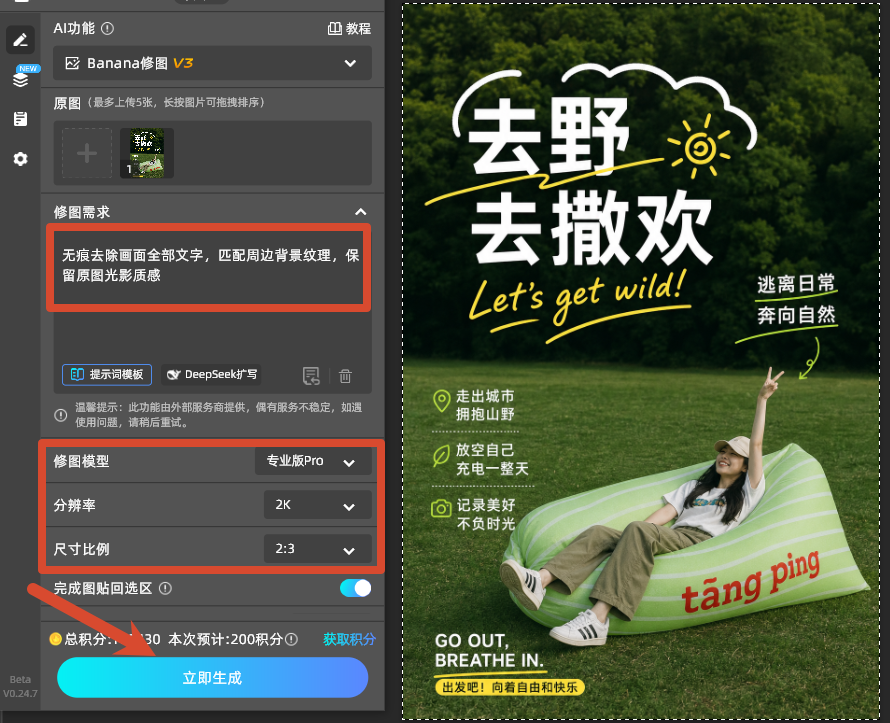Open the 教程 tutorial link

(x=349, y=28)
